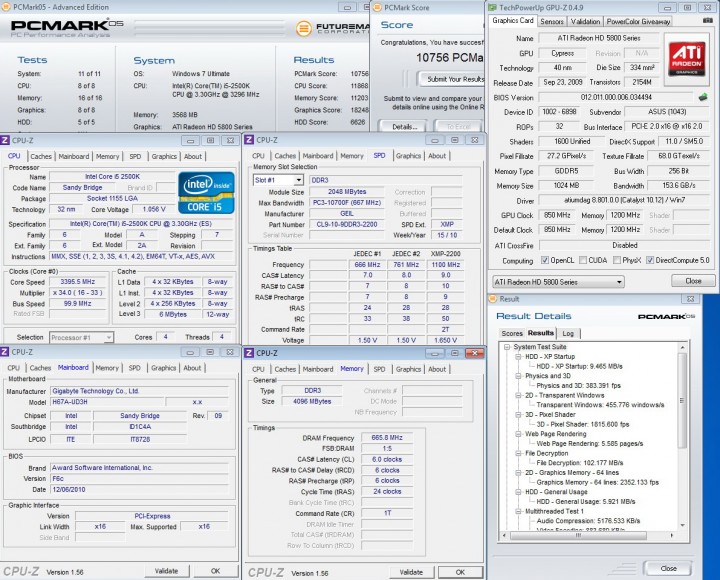Toggle the PhysX checkbox in GPU-Z
720x580 pixels.
pos(617,260)
